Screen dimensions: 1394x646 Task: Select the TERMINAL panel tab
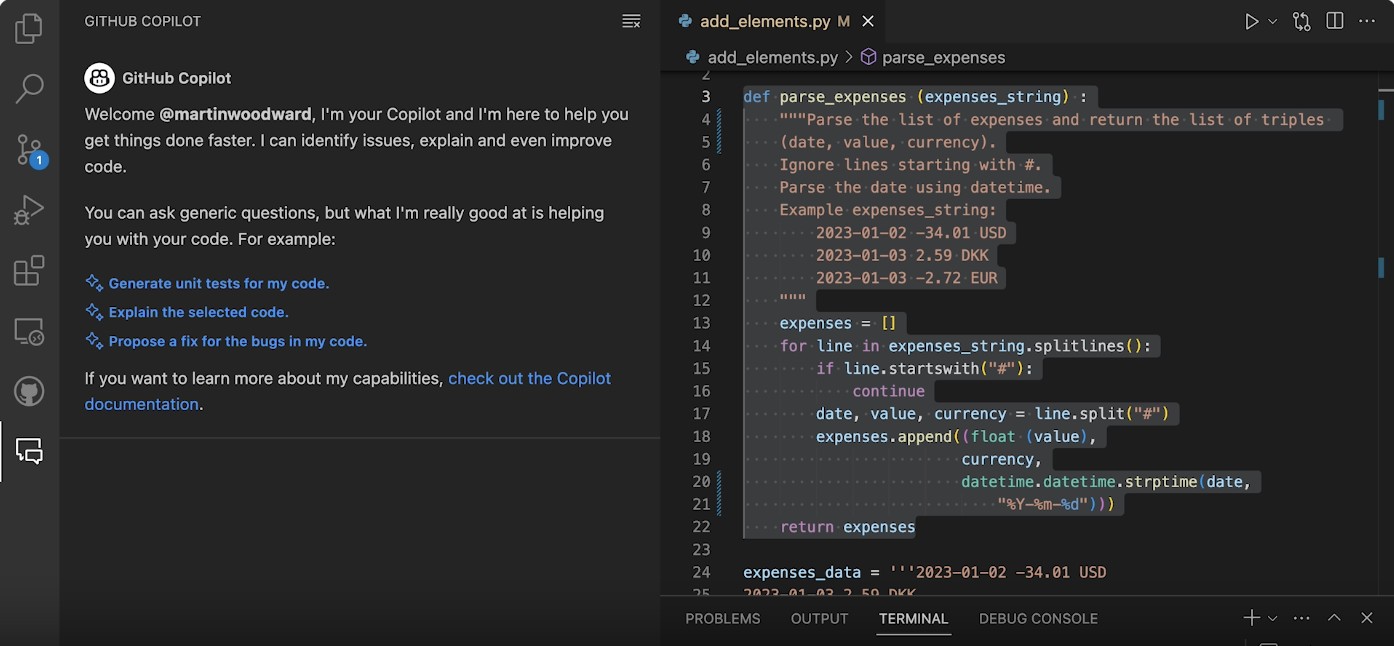(913, 618)
